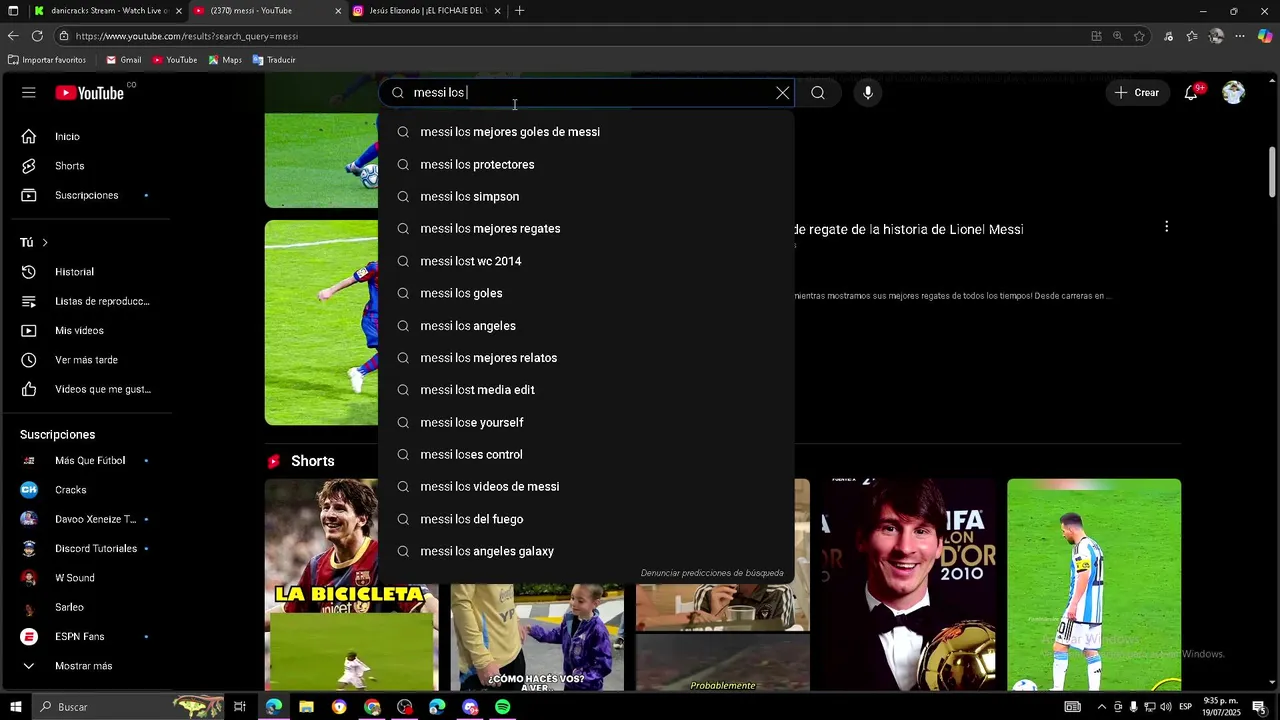Open the FIFA Ballon d'Or 2010 short

908,585
